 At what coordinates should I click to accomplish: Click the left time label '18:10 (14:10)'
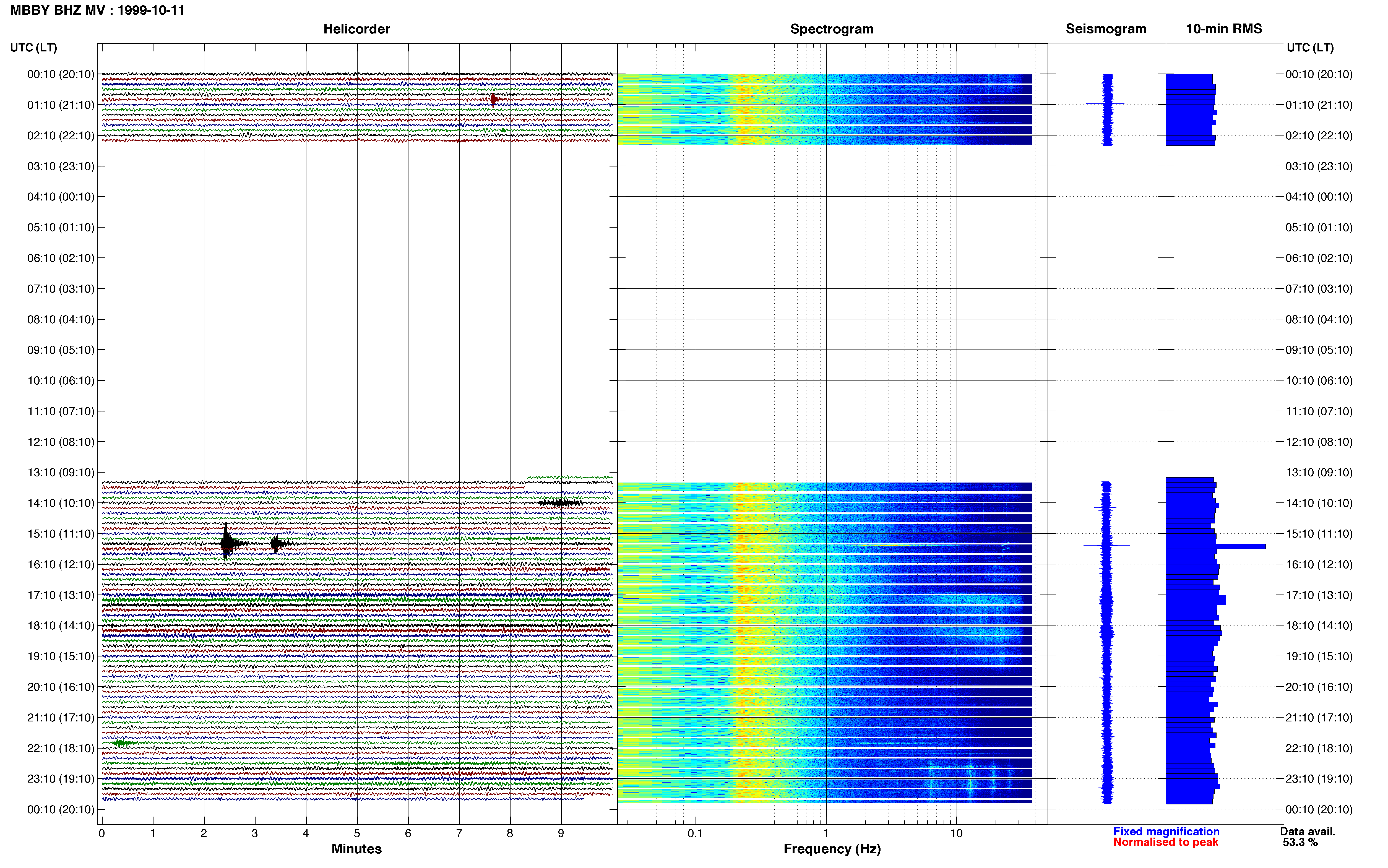click(x=61, y=626)
